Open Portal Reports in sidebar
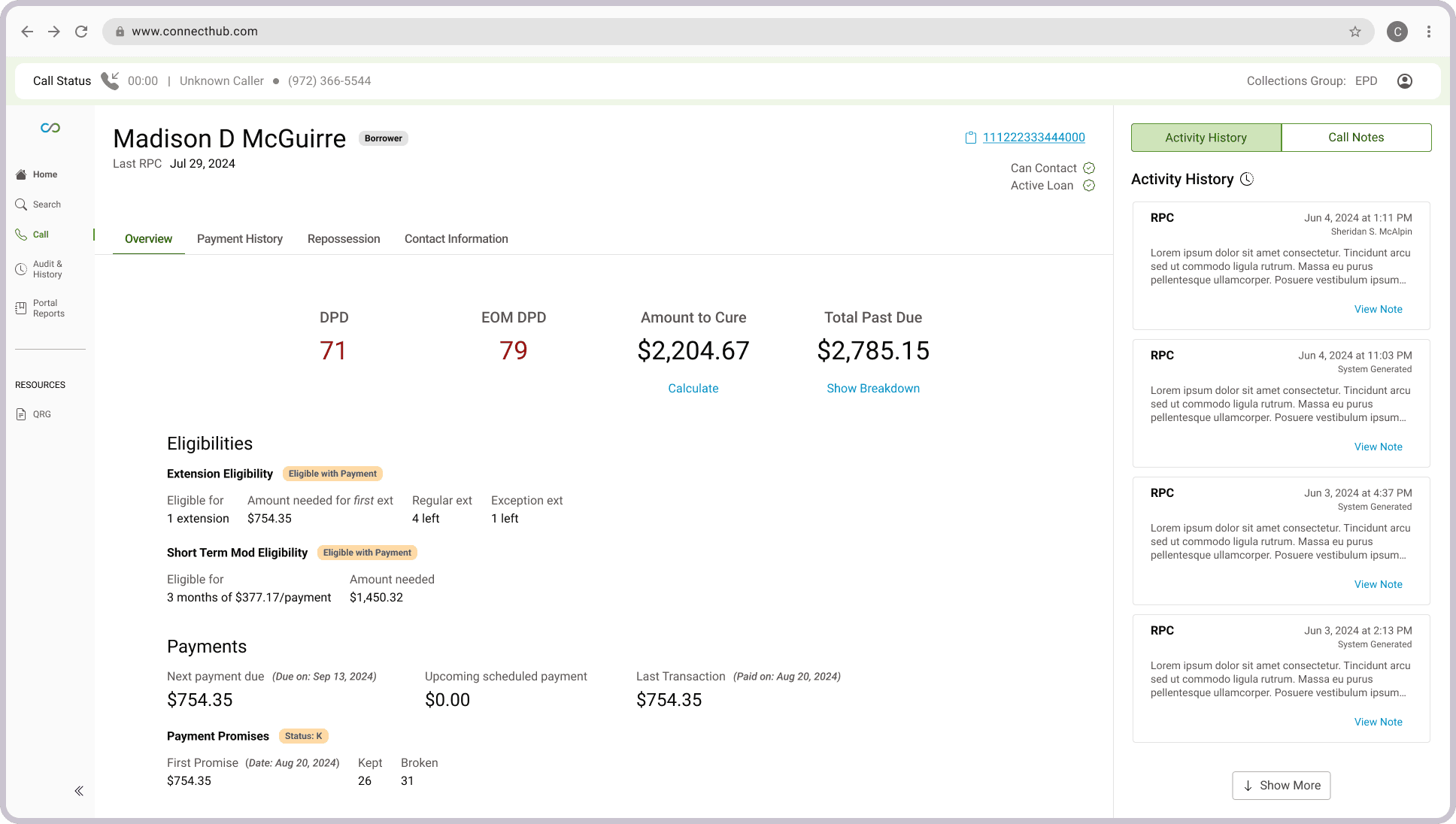The height and width of the screenshot is (824, 1456). [48, 308]
